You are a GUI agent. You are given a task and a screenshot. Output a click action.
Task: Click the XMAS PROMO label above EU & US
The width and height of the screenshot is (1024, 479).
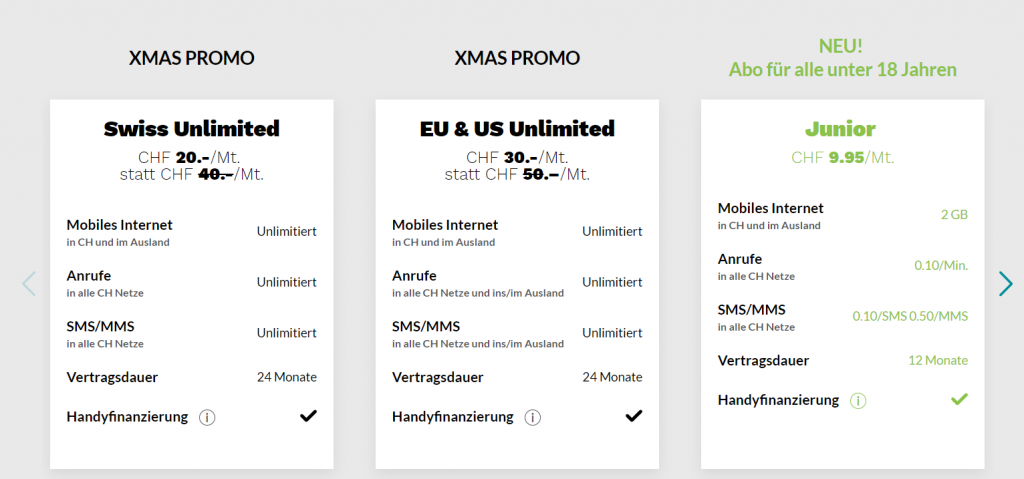tap(517, 58)
